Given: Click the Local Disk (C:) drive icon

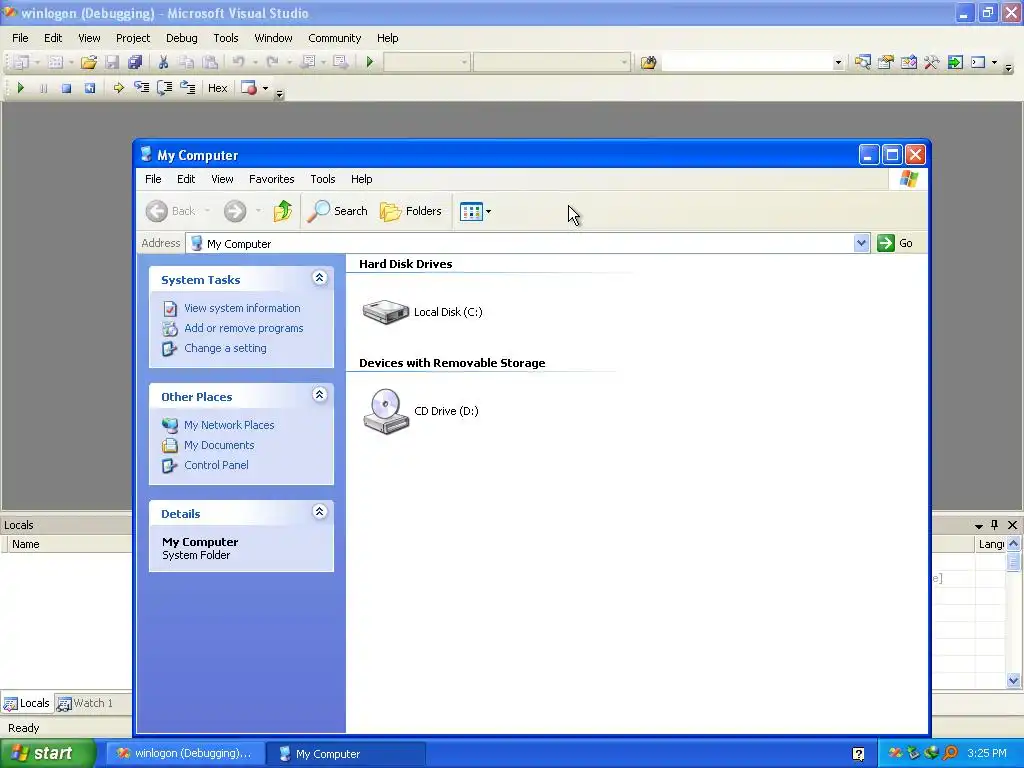Looking at the screenshot, I should point(385,312).
